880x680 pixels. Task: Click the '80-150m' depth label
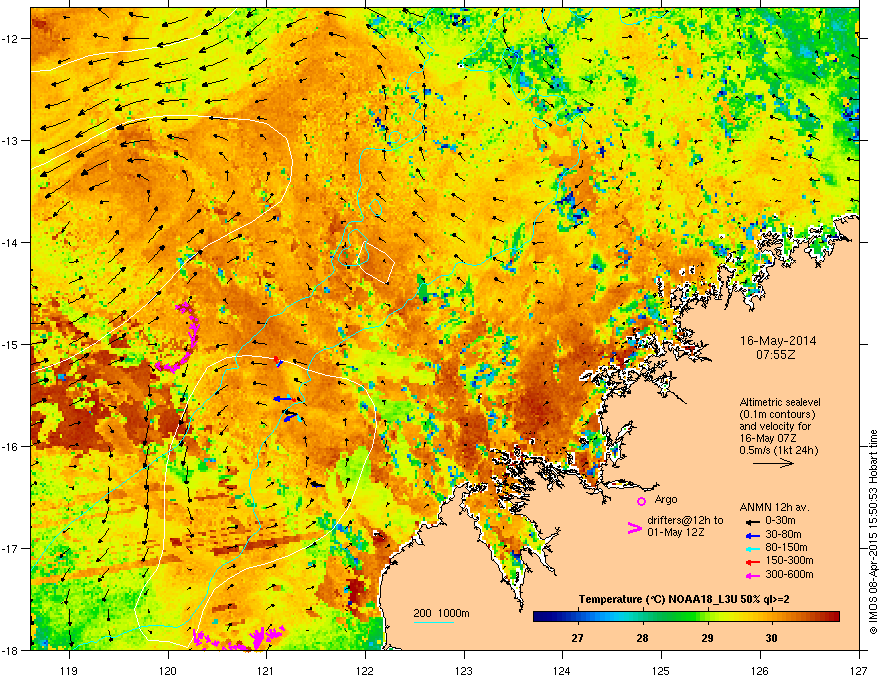click(786, 548)
